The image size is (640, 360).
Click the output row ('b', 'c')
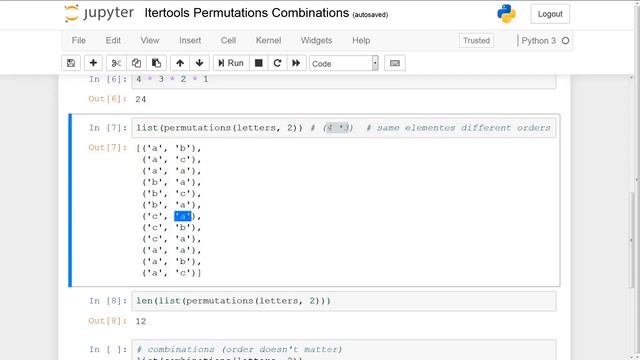[x=172, y=193]
